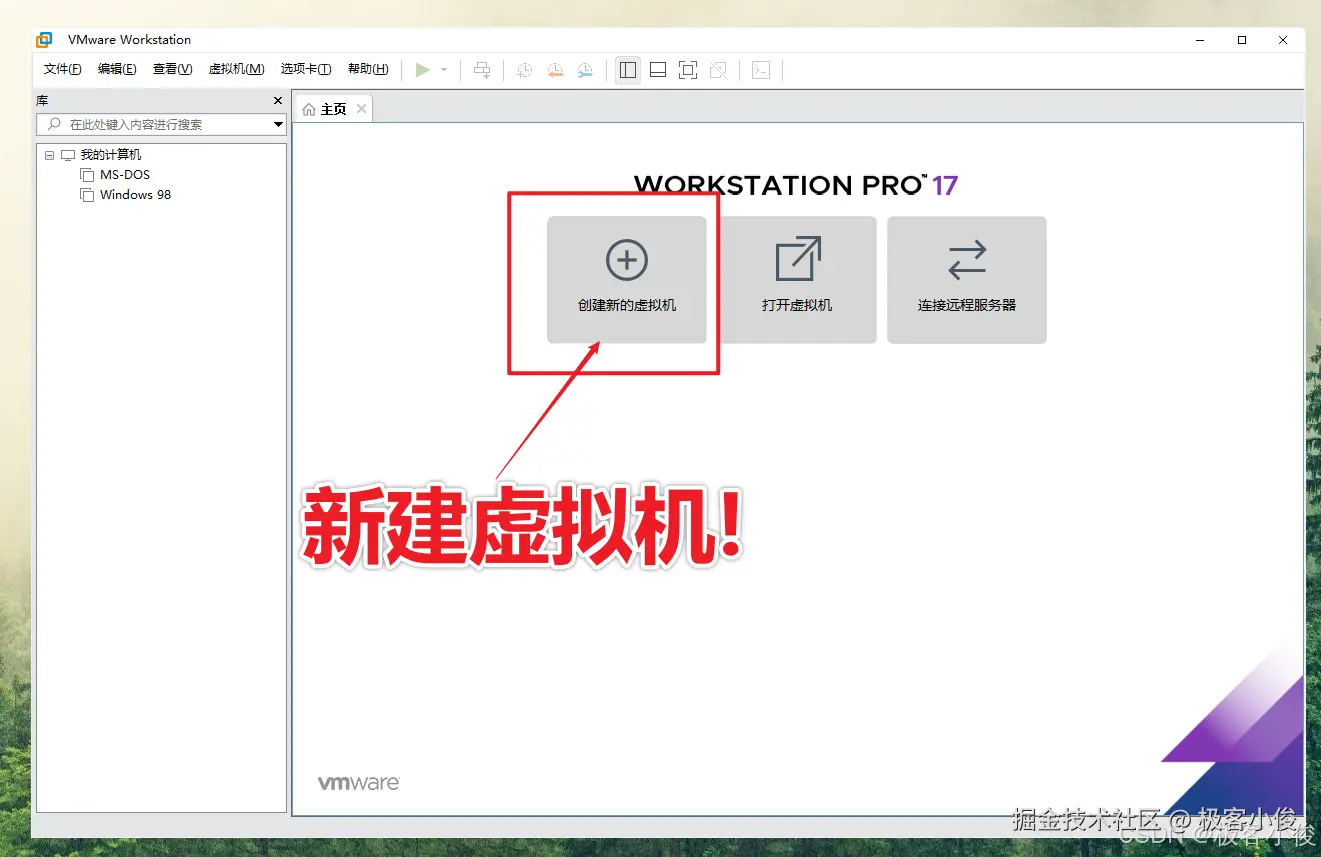Click the send Ctrl+Alt+Del toolbar icon
Screen dimensions: 1321x857
482,69
